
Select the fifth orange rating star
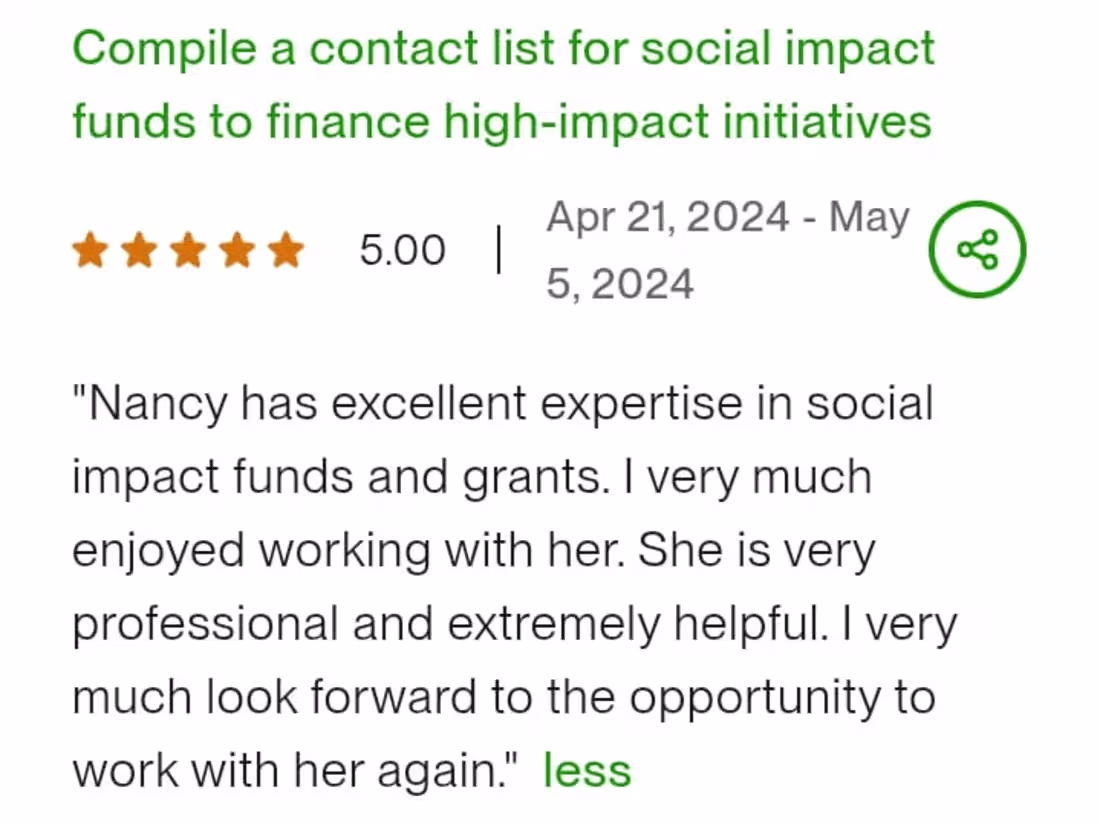click(x=285, y=251)
